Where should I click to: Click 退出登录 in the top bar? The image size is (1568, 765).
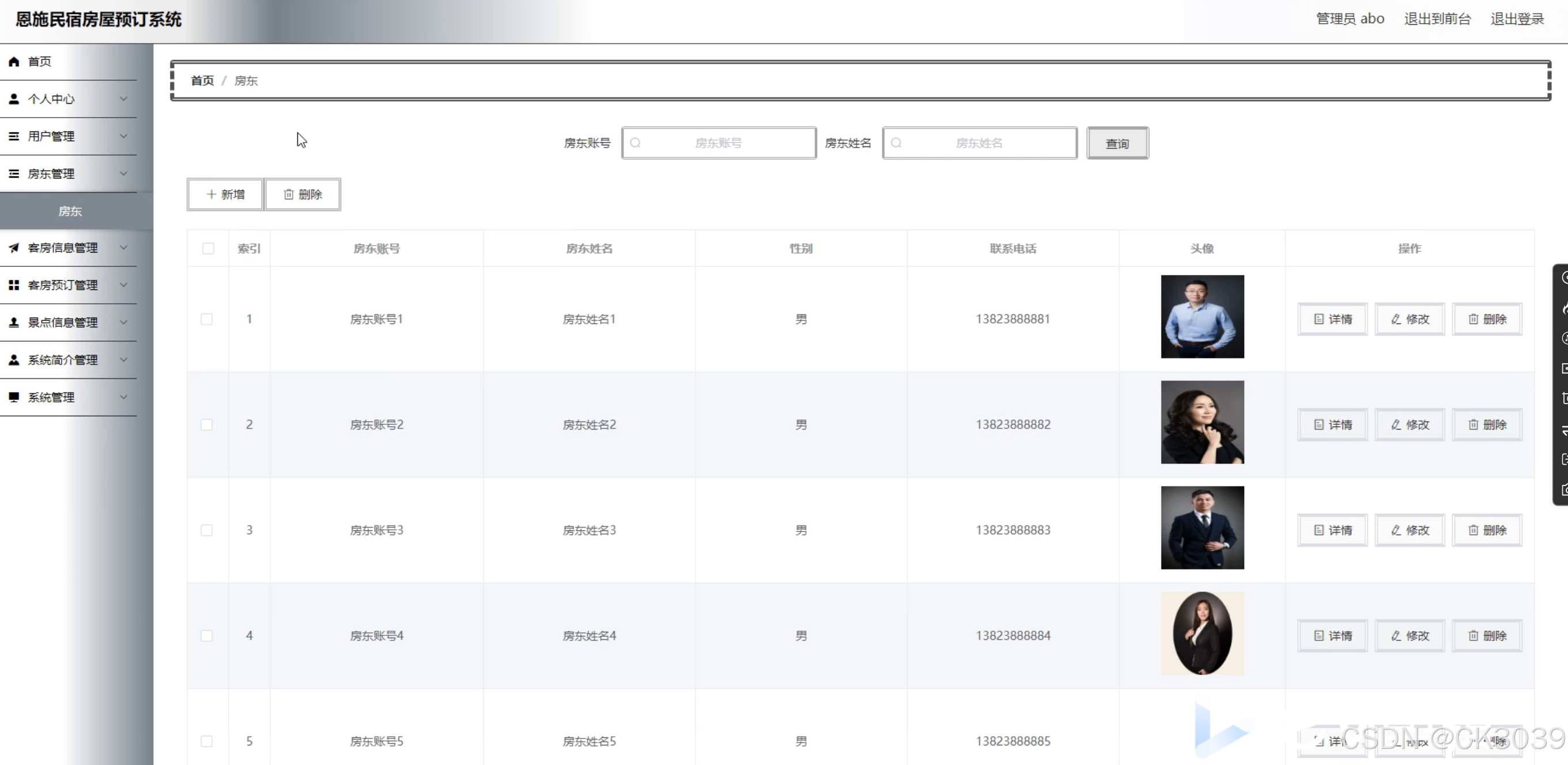[x=1517, y=19]
